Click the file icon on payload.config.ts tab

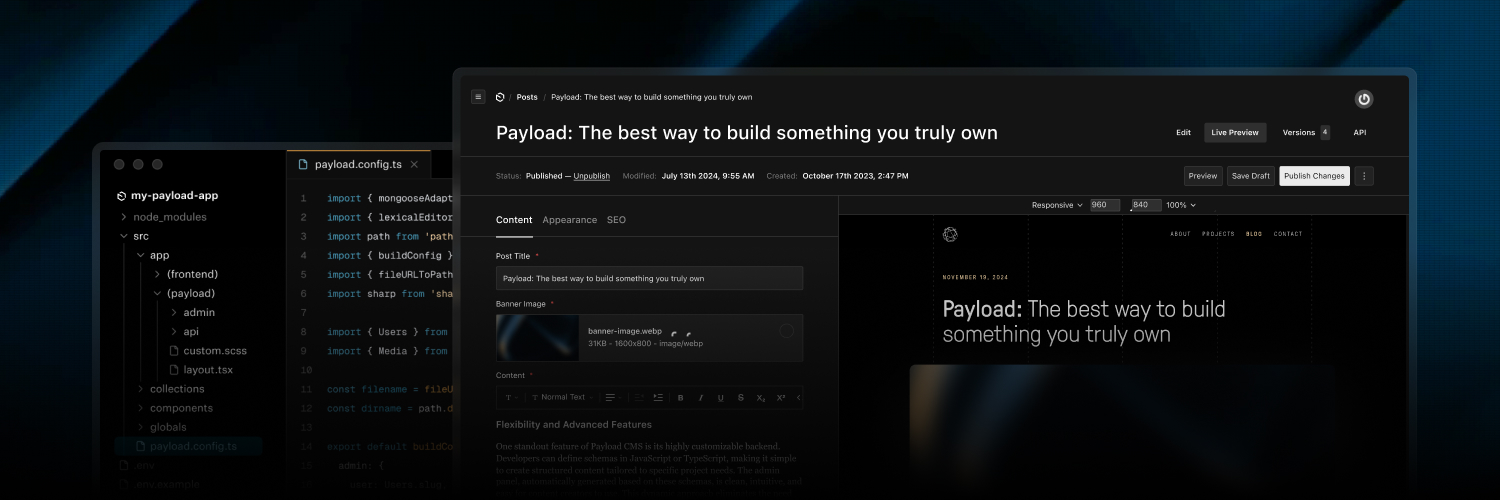[304, 164]
